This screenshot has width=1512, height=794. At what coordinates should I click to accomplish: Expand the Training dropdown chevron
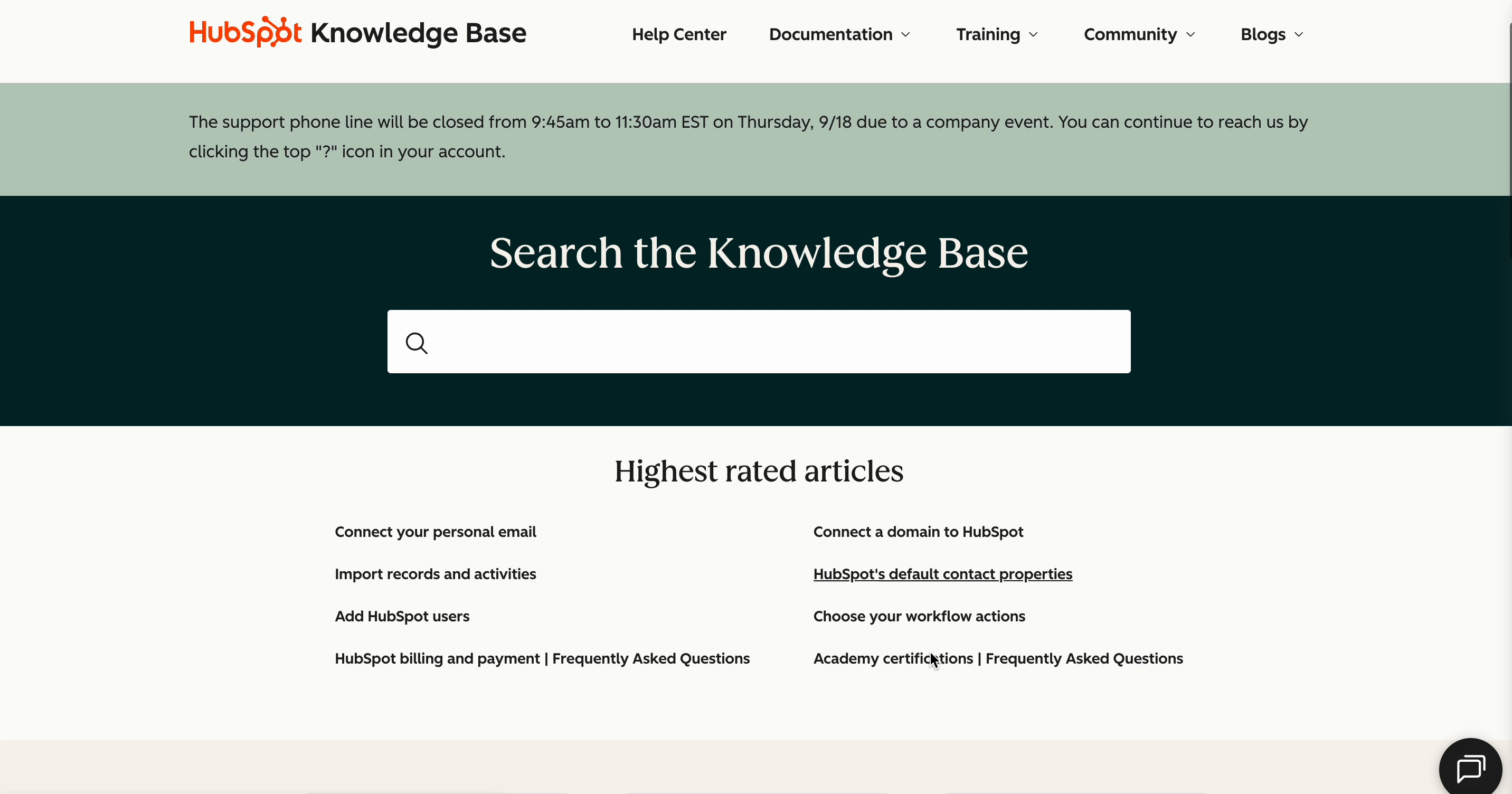click(x=1034, y=35)
